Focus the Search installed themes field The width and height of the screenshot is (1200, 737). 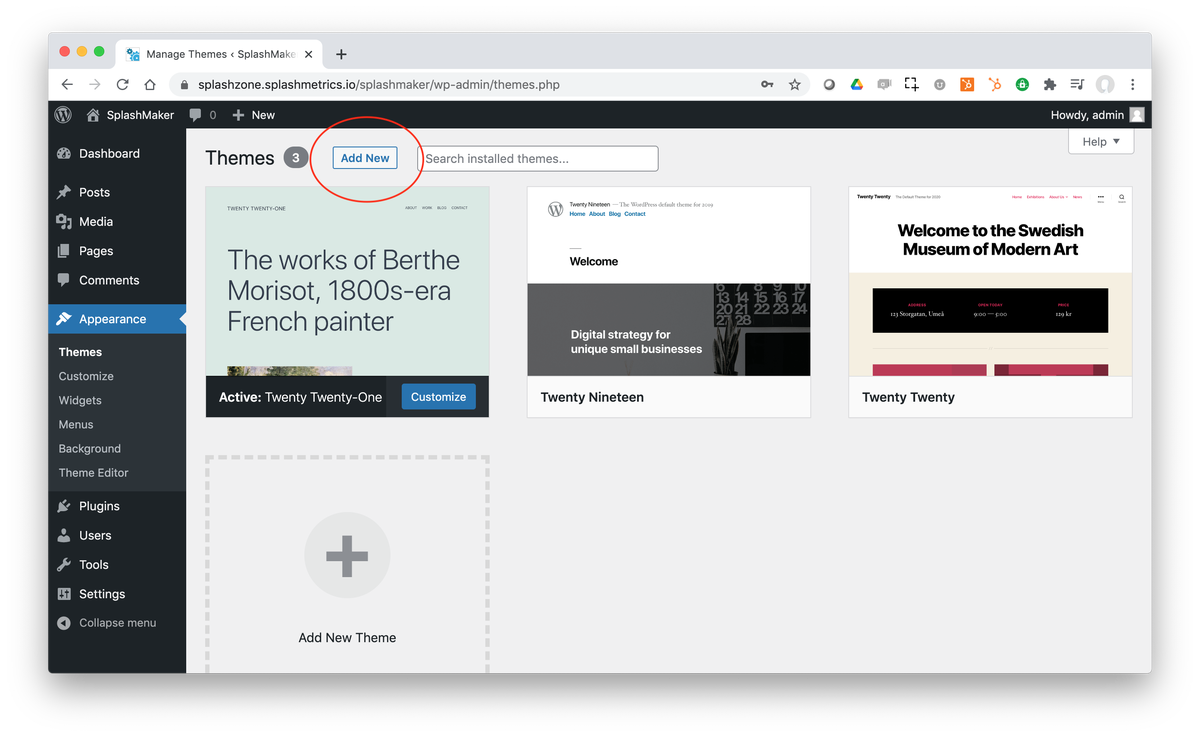(538, 158)
